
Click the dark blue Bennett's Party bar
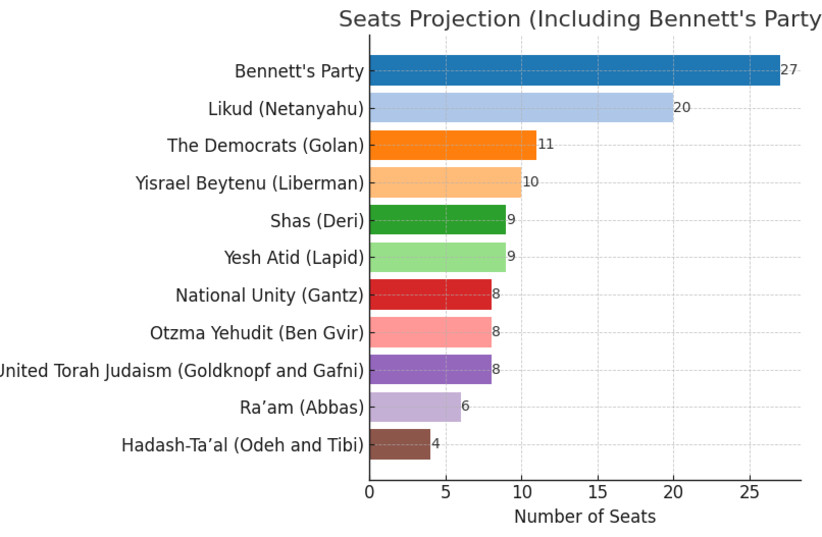pos(575,70)
